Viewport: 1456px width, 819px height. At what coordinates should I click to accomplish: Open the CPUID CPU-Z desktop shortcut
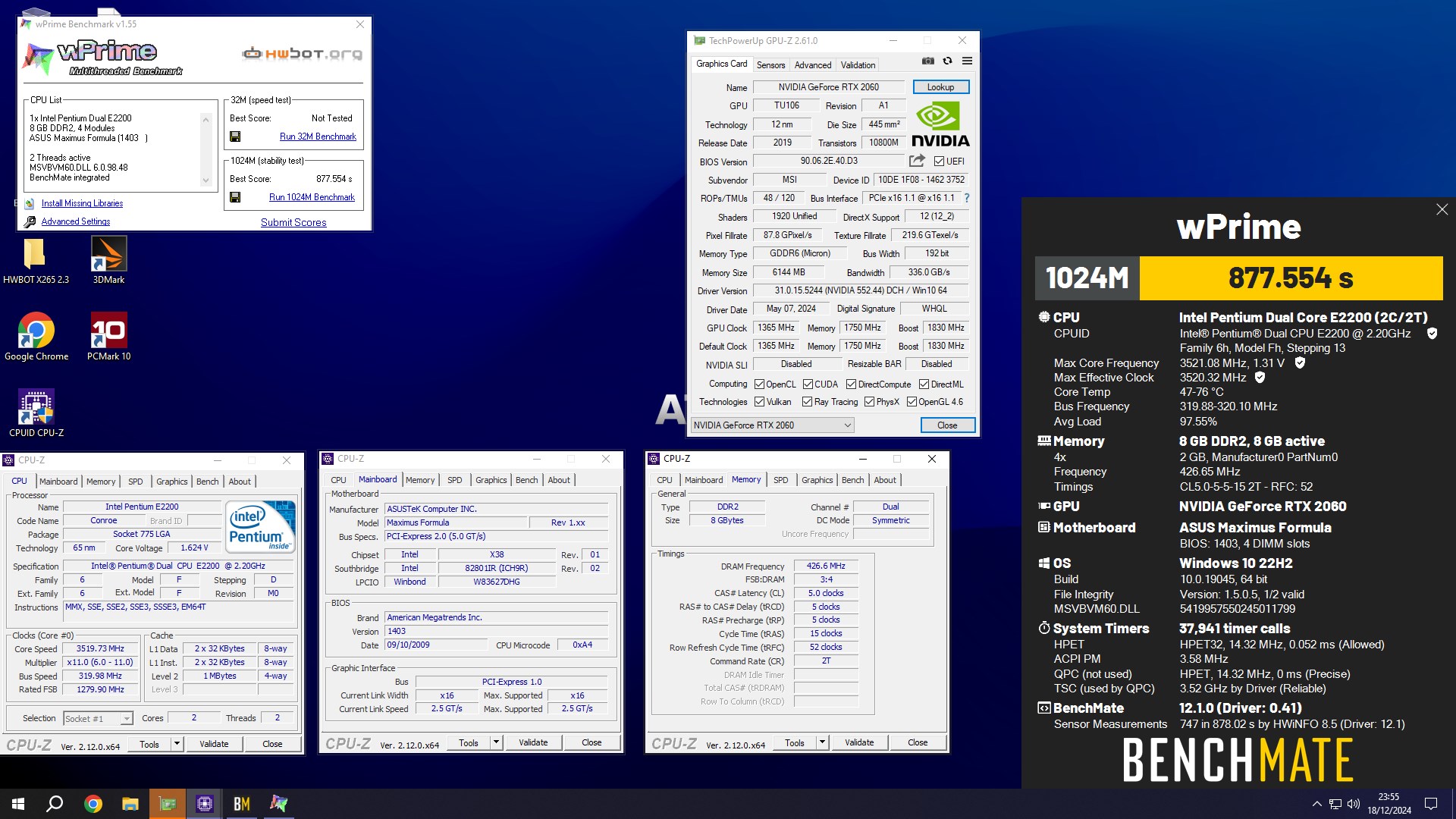36,413
